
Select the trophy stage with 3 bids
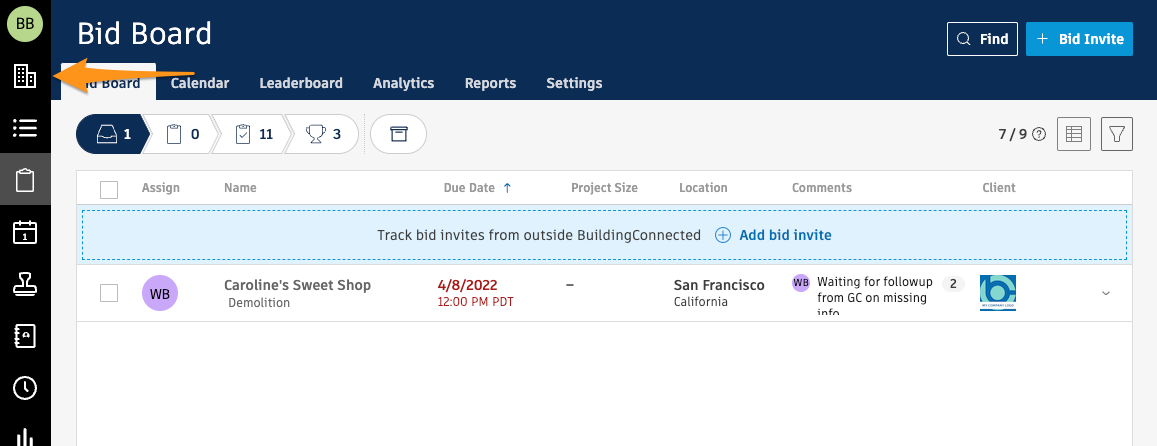point(323,134)
